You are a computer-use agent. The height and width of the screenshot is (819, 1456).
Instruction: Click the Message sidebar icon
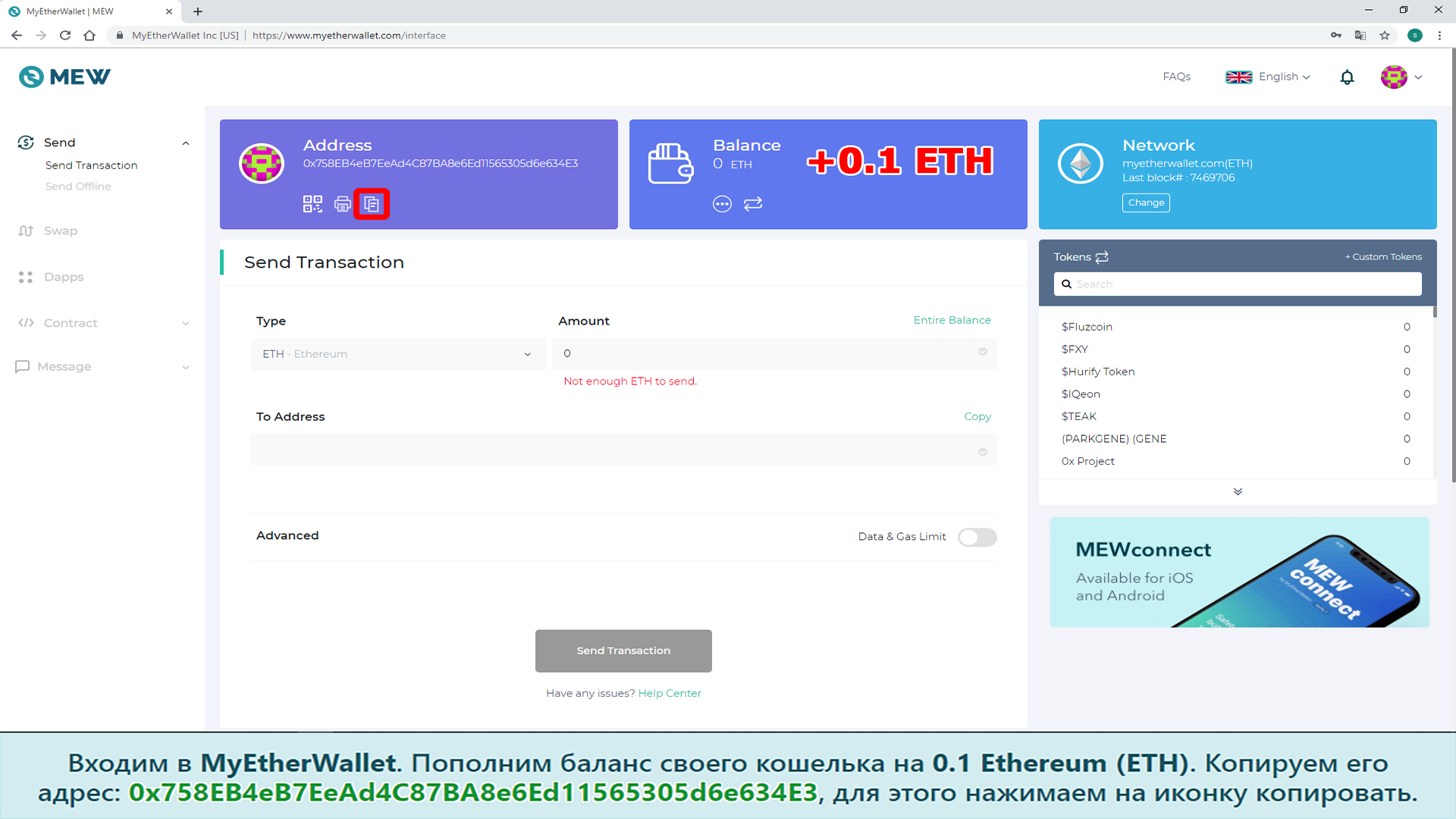pyautogui.click(x=23, y=367)
